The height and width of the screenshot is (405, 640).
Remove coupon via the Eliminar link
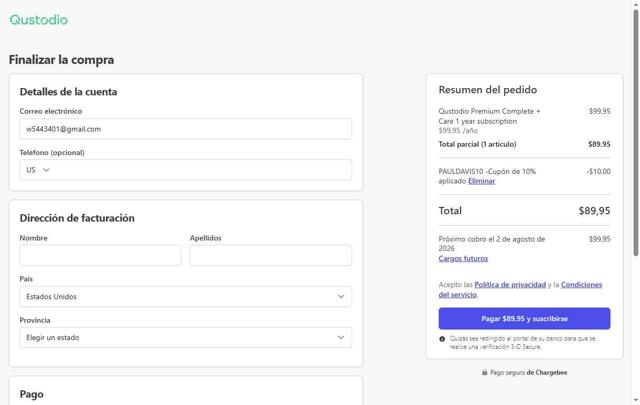(x=481, y=181)
